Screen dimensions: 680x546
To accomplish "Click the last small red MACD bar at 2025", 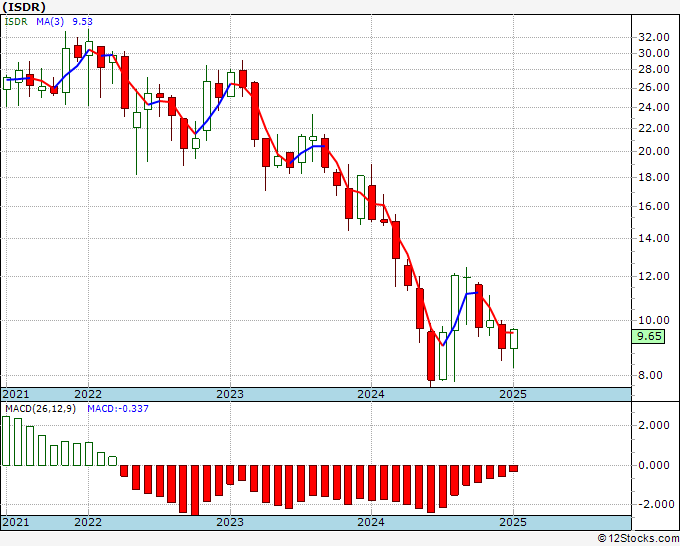I will tap(513, 469).
